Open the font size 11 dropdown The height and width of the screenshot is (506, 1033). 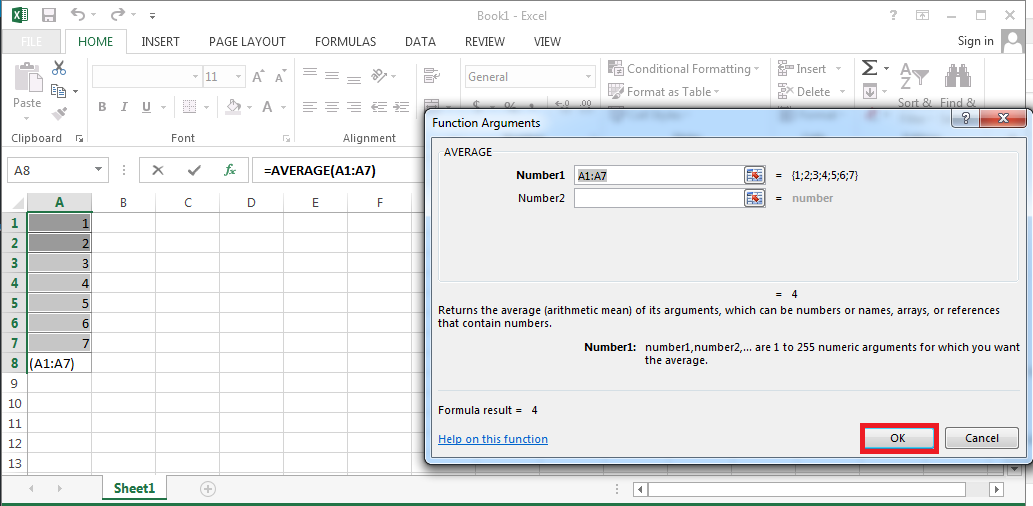click(x=238, y=76)
